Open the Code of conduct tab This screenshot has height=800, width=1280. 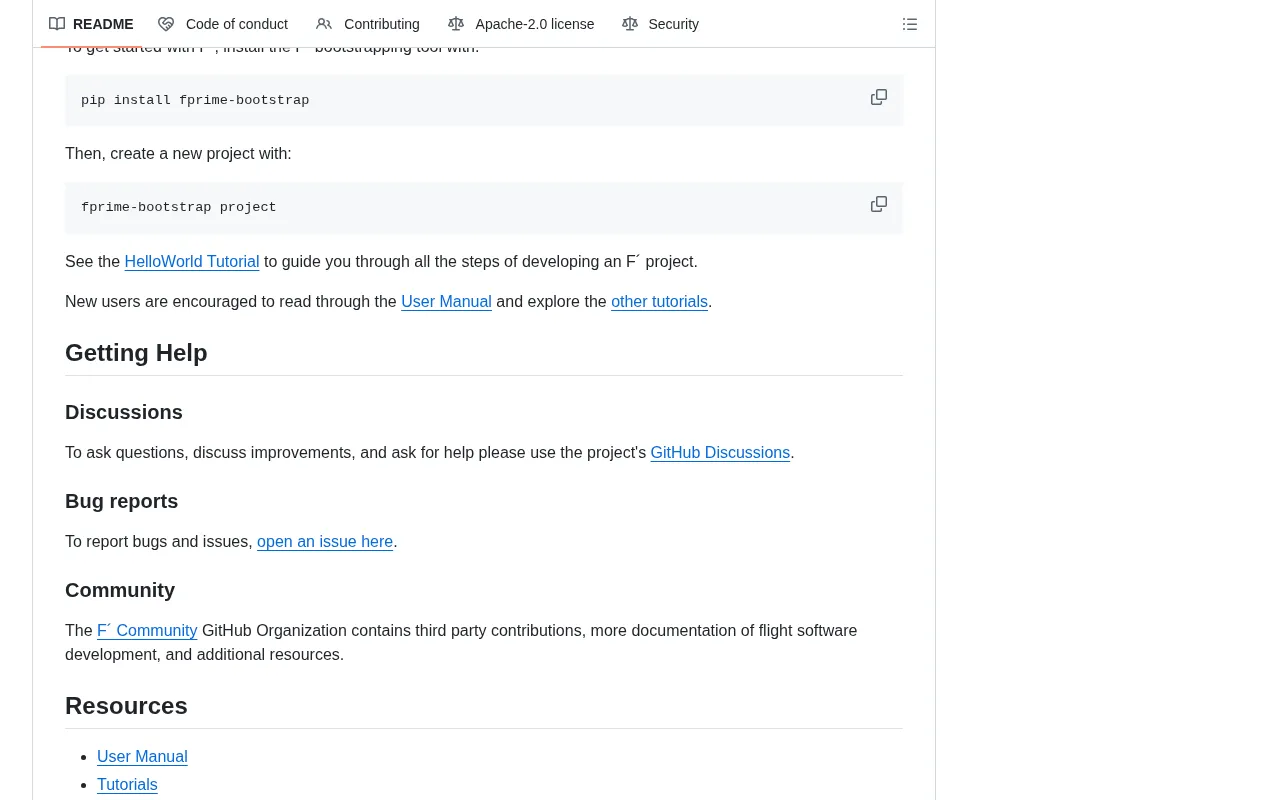point(223,24)
